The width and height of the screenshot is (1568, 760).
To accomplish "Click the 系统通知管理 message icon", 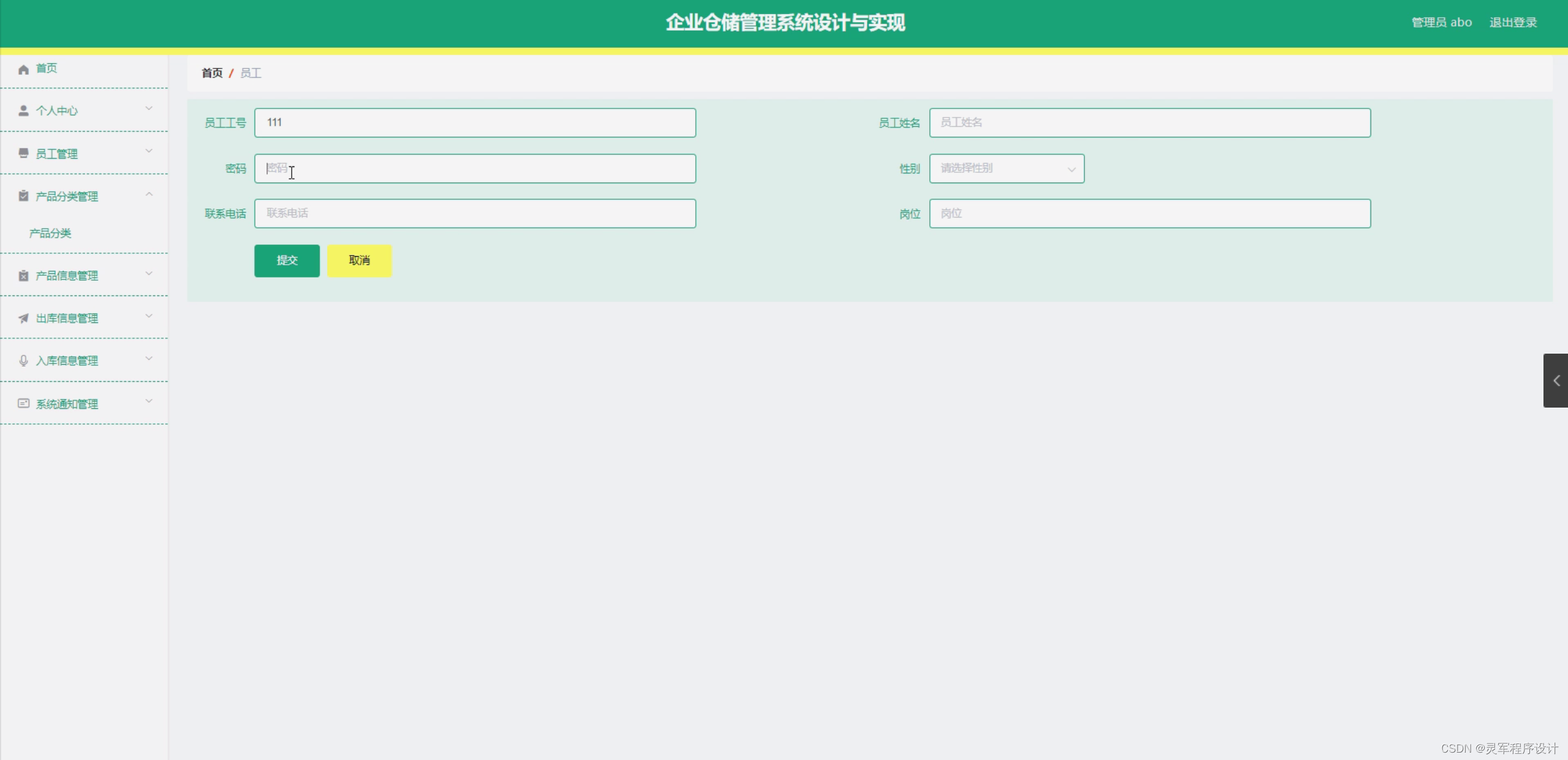I will click(x=23, y=403).
